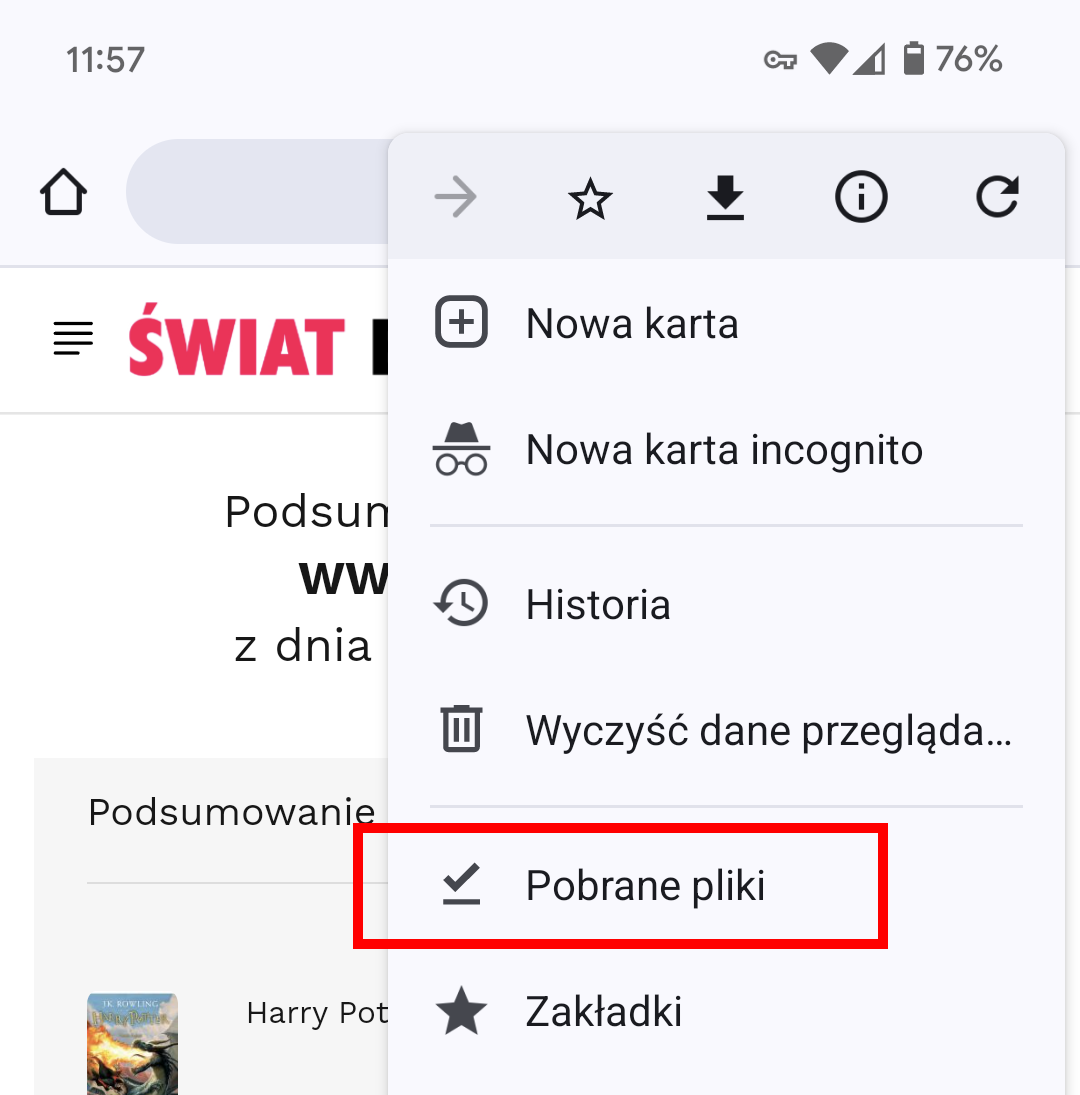This screenshot has width=1080, height=1095.
Task: Open Nowa karta menu entry
Action: click(726, 323)
